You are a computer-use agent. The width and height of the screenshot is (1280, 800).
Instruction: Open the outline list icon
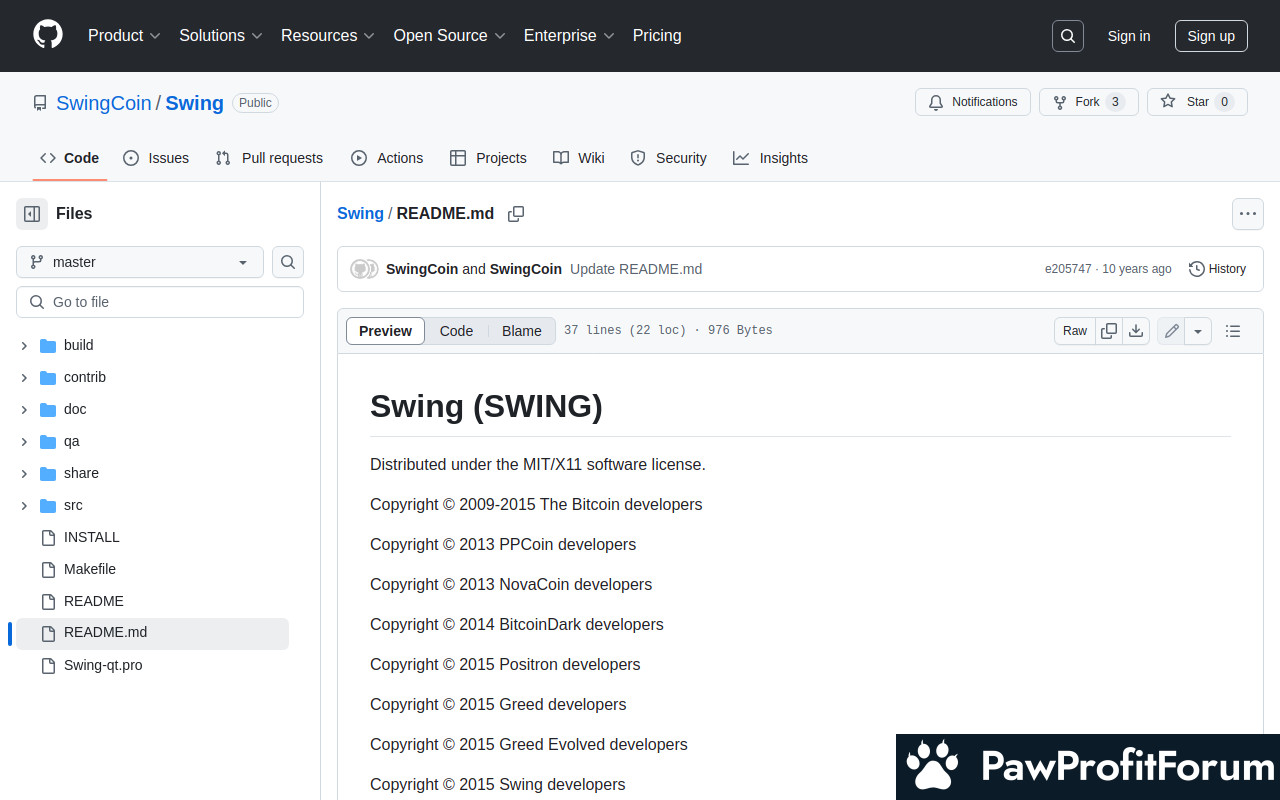(x=1233, y=331)
